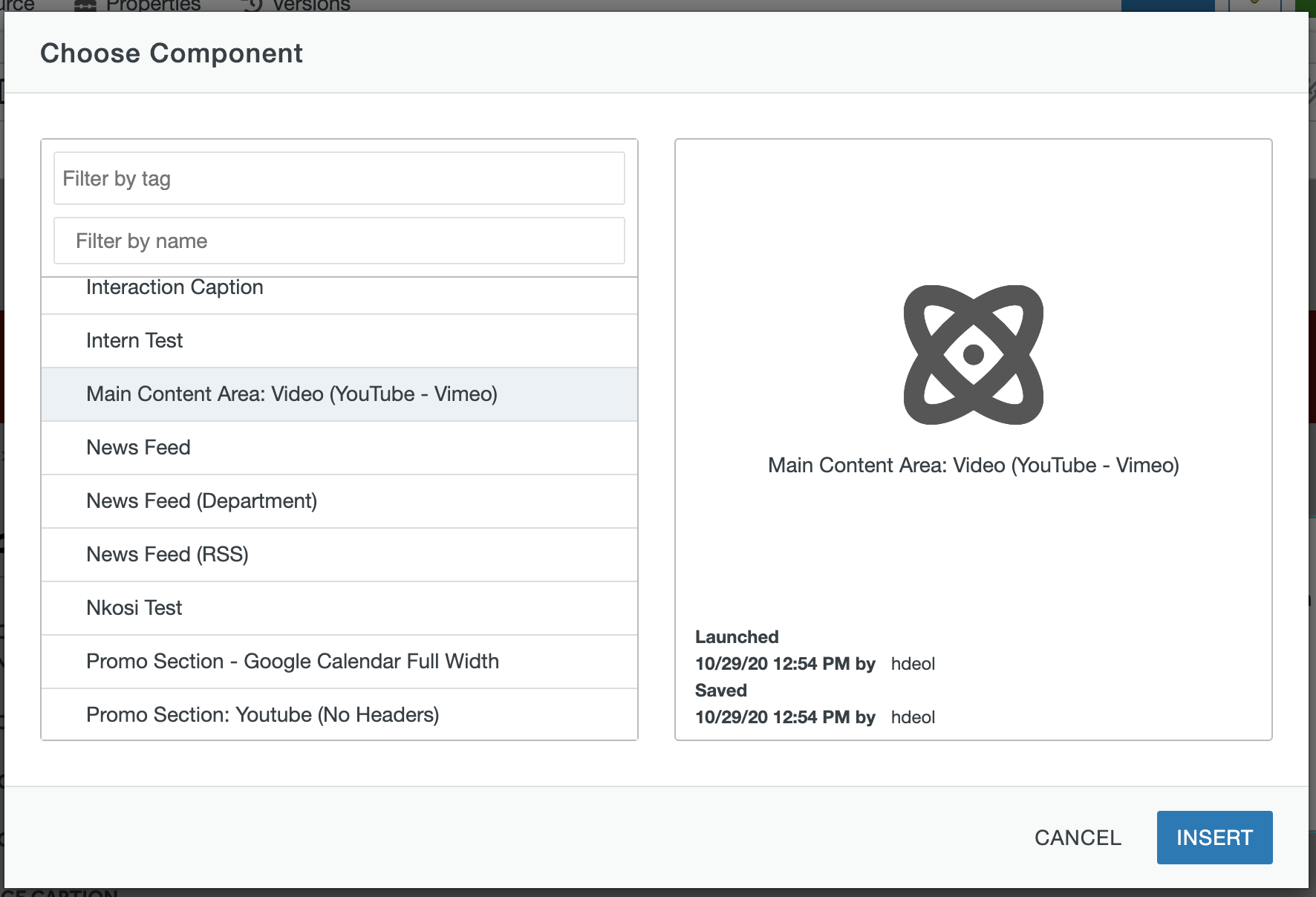
Task: Click the Versions history icon
Action: pyautogui.click(x=250, y=5)
